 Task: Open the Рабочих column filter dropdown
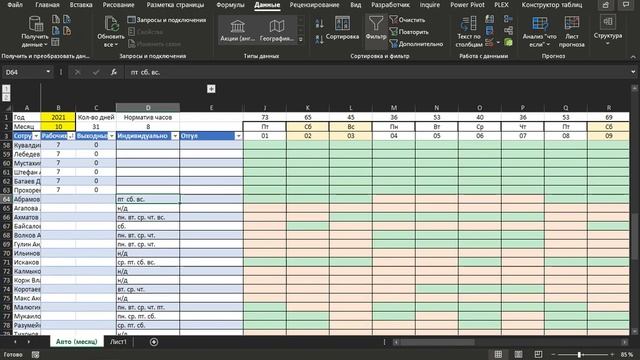point(71,136)
